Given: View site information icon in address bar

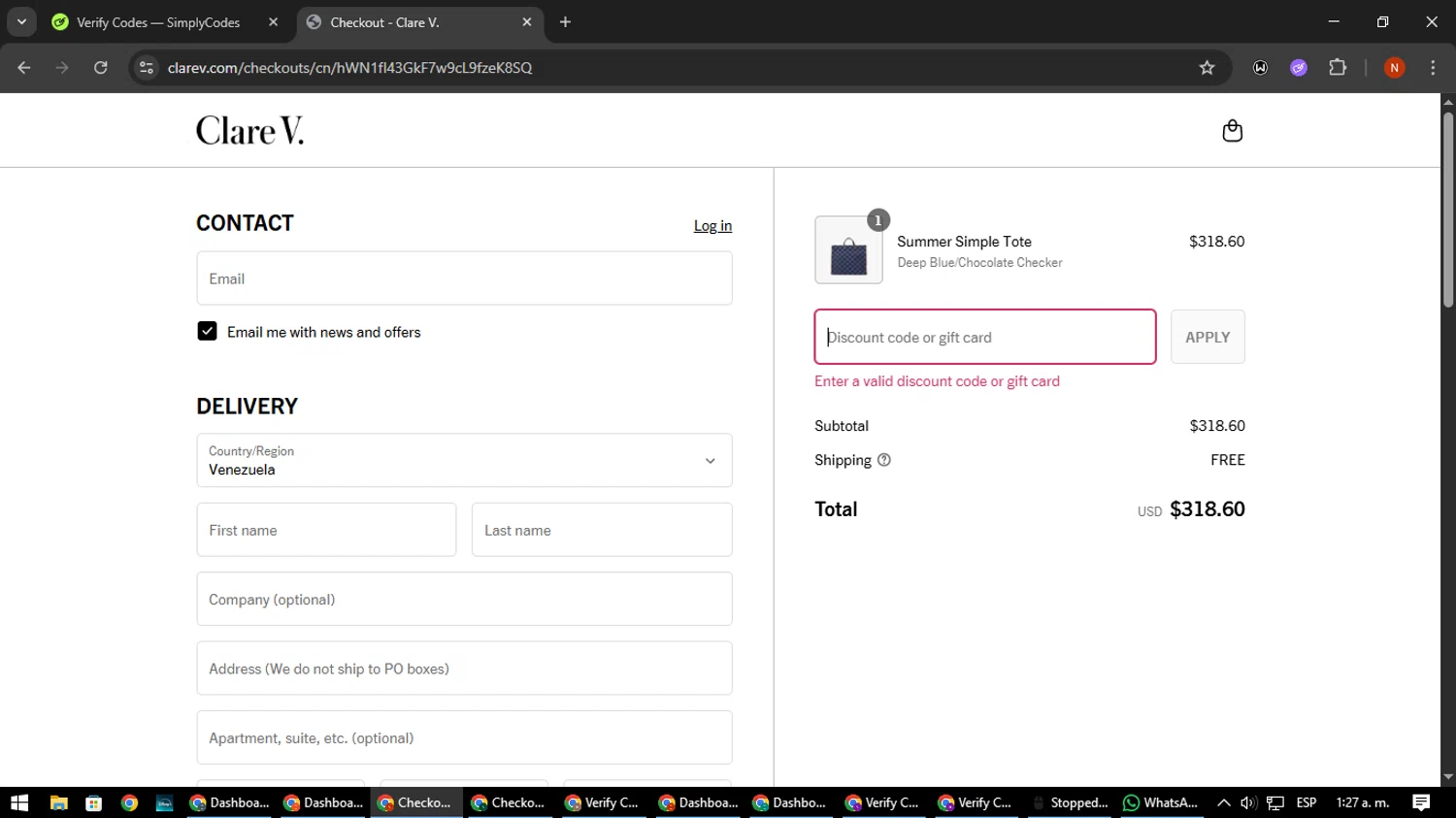Looking at the screenshot, I should point(147,68).
